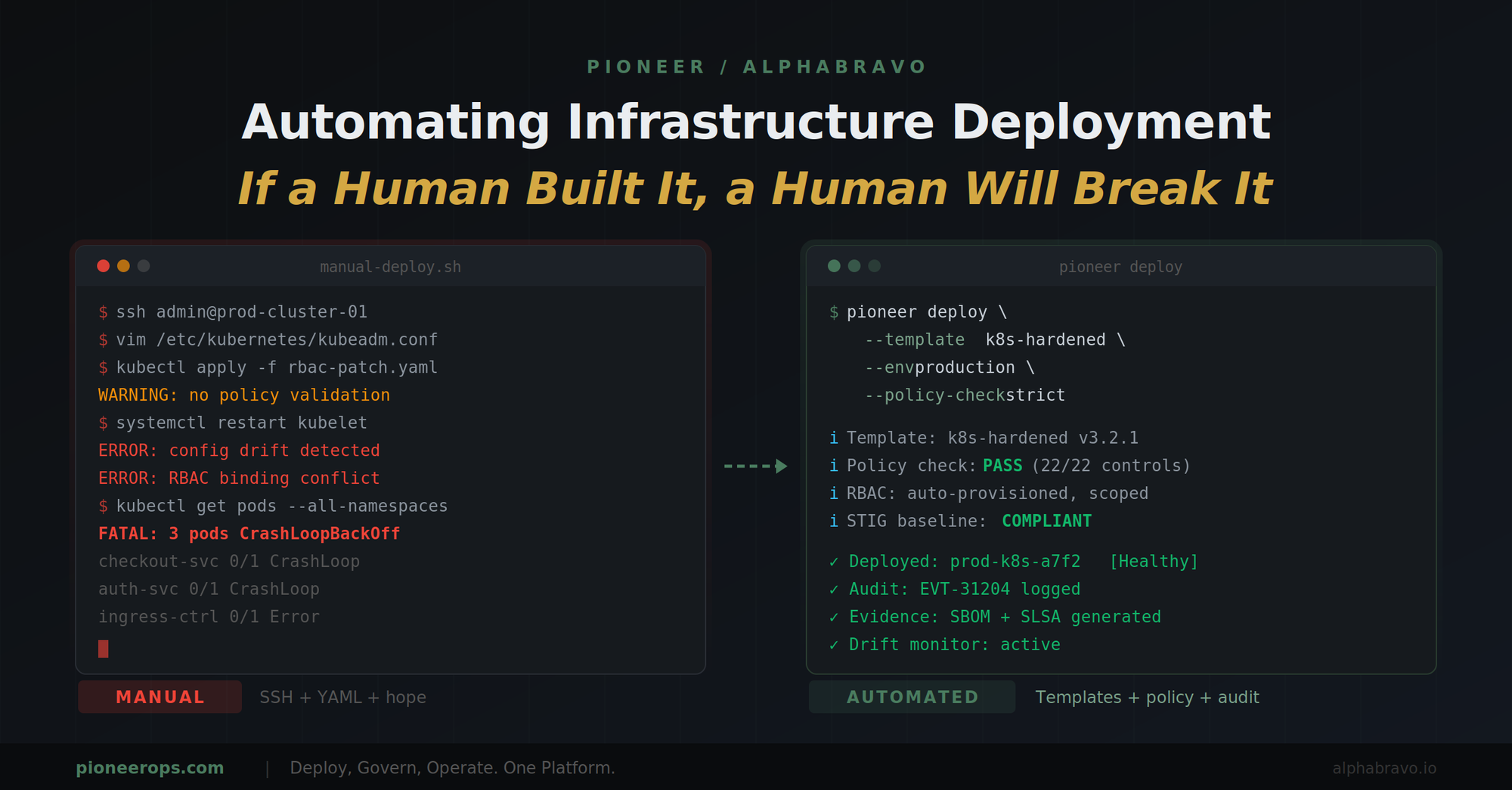The image size is (1512, 790).
Task: Click the '(22/22 controls)' text
Action: pyautogui.click(x=1111, y=466)
